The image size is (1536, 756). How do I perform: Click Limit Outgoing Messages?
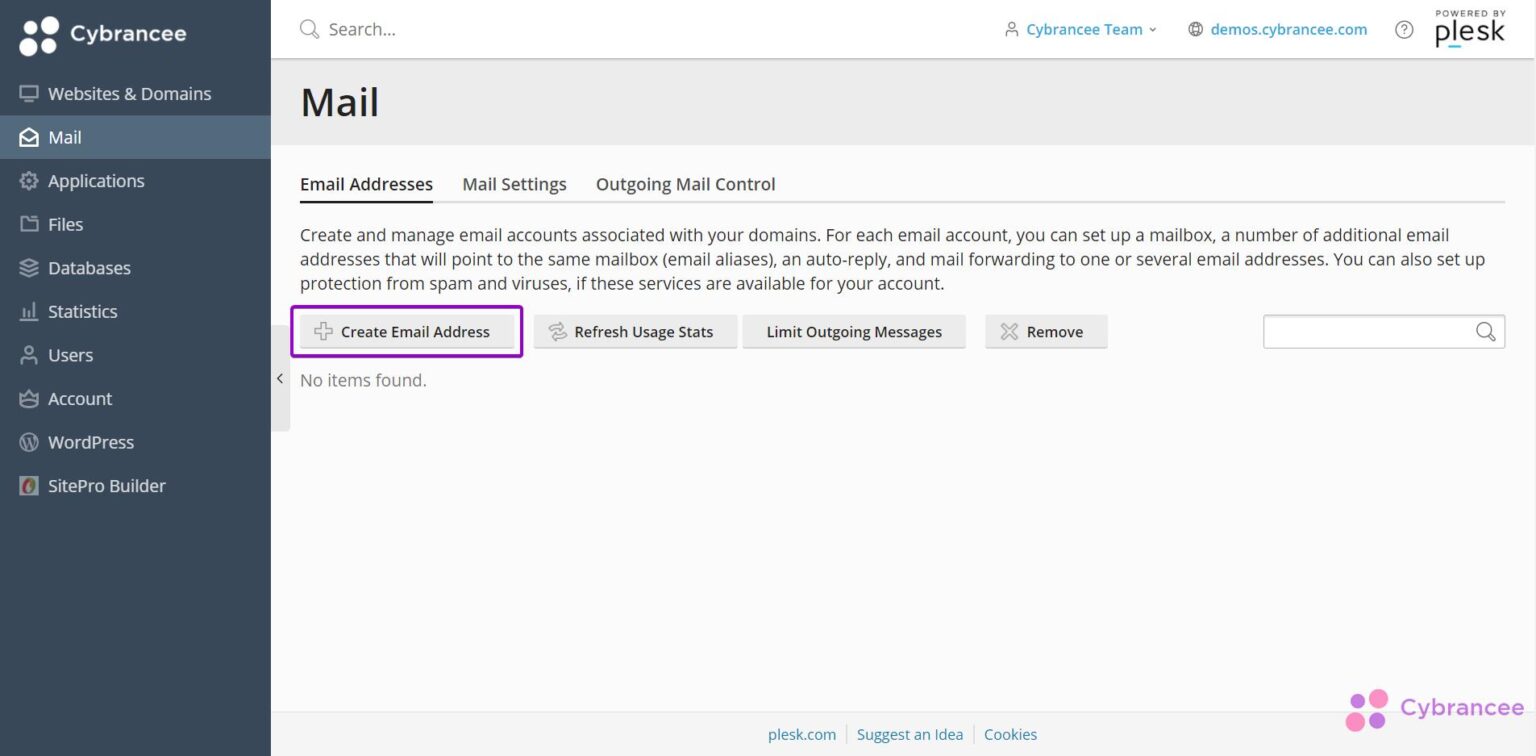(x=854, y=332)
